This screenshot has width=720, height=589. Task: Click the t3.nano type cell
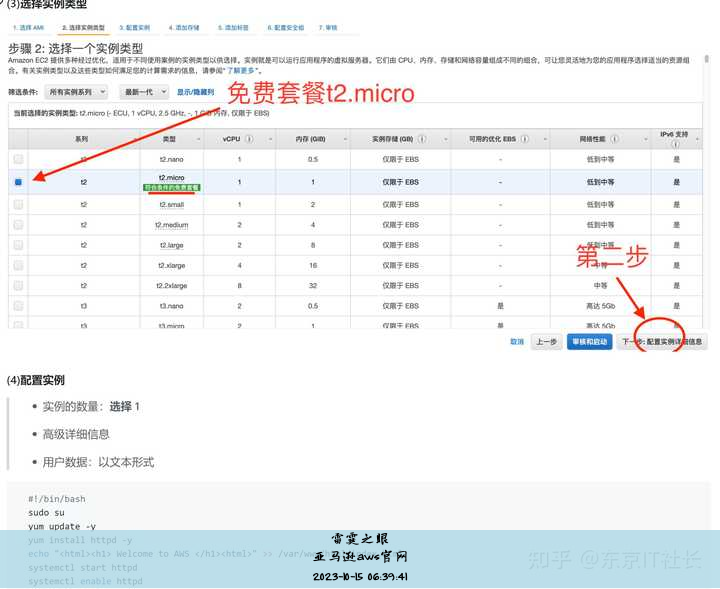pyautogui.click(x=172, y=306)
